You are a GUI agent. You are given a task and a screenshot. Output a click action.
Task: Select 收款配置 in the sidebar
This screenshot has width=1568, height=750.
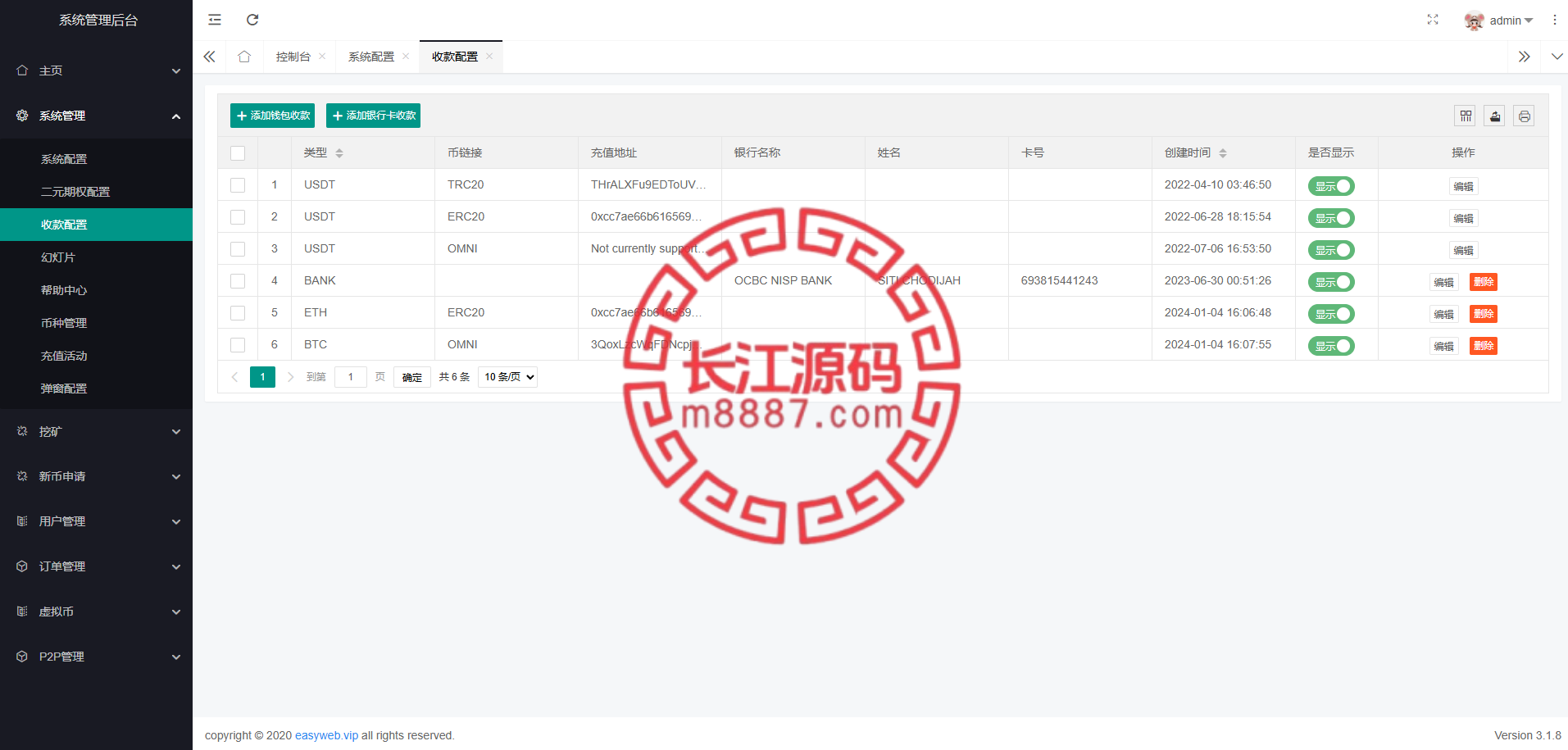tap(96, 225)
